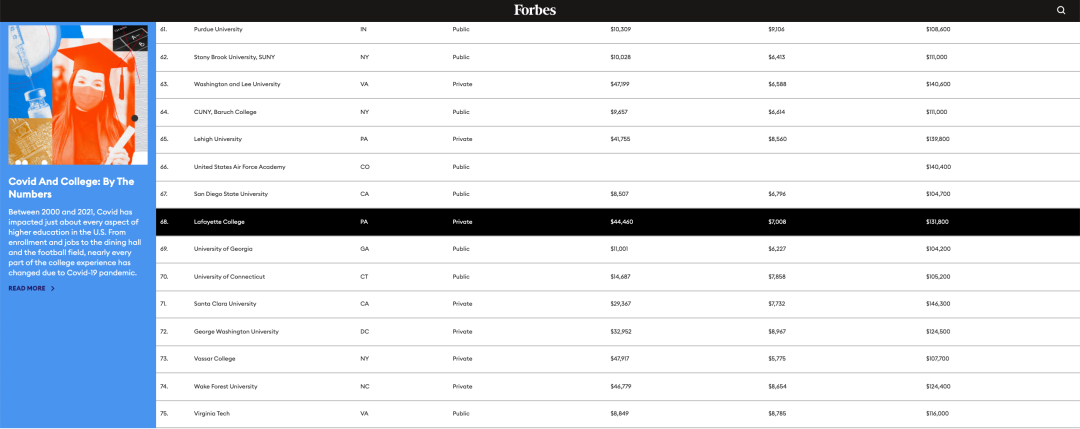This screenshot has height=429, width=1080.
Task: Select Santa Clara University
Action: [226, 303]
